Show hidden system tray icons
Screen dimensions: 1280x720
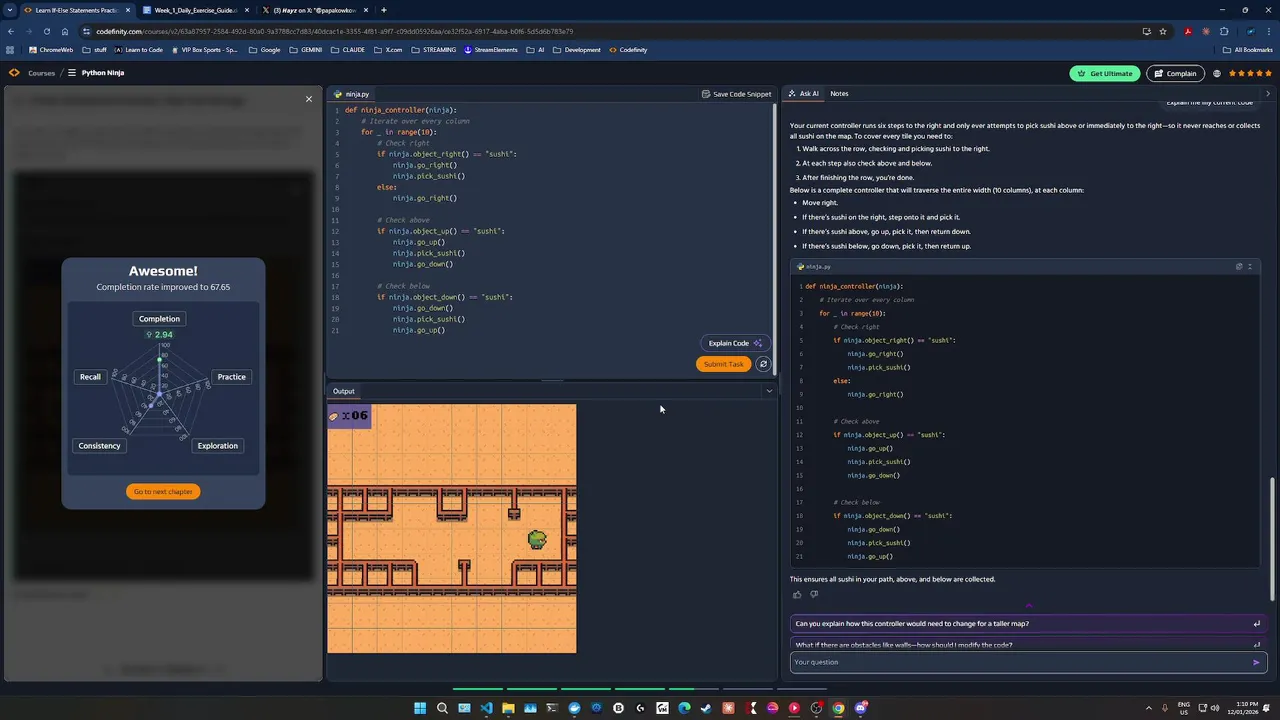coord(1149,708)
